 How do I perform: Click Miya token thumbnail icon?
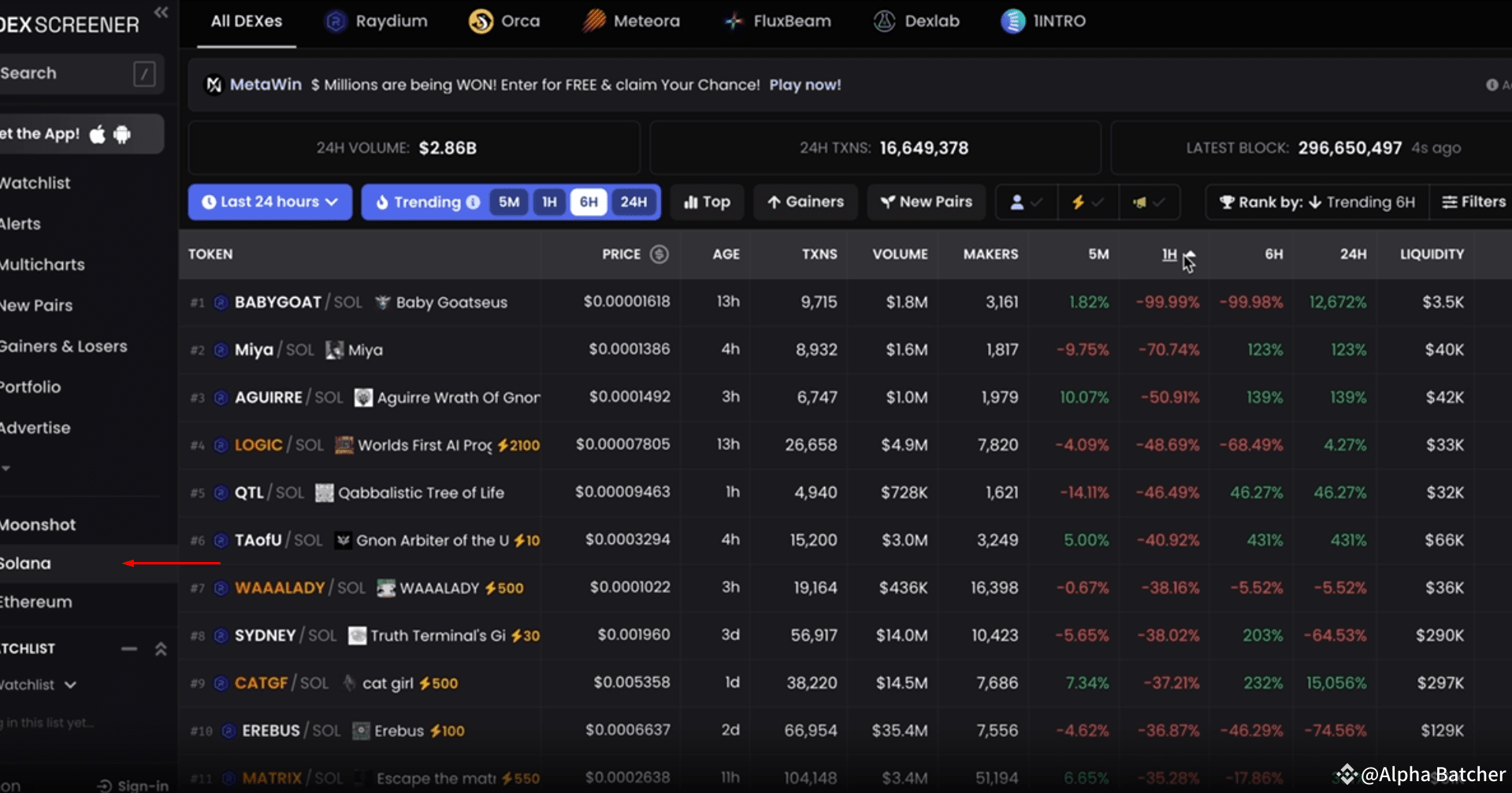click(x=335, y=350)
